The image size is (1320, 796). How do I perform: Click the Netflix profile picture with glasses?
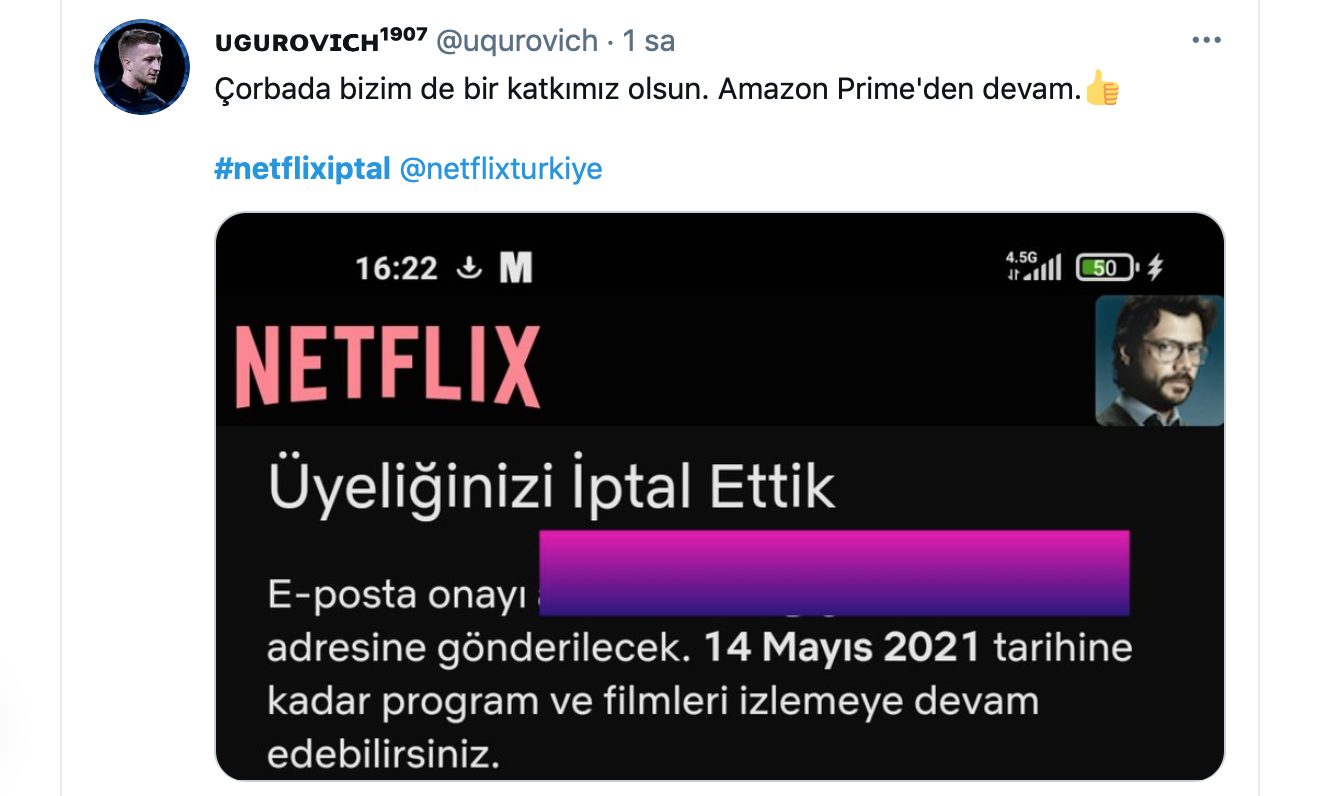1159,361
